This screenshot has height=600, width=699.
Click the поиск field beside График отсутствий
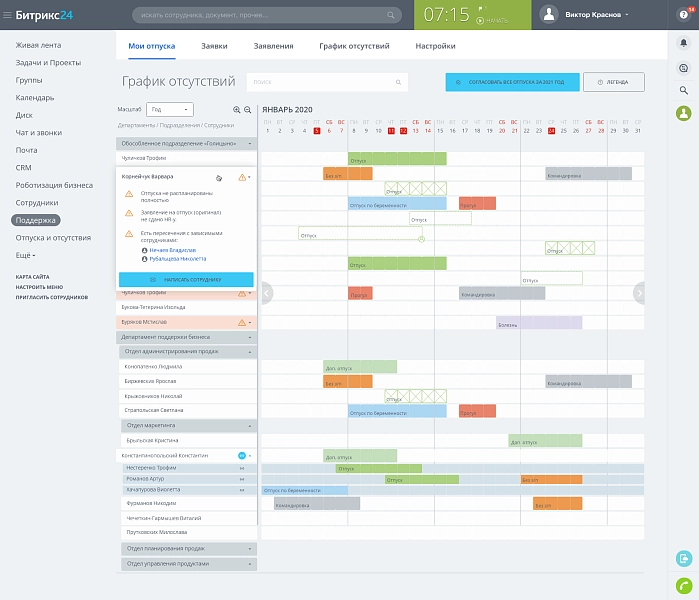click(327, 82)
